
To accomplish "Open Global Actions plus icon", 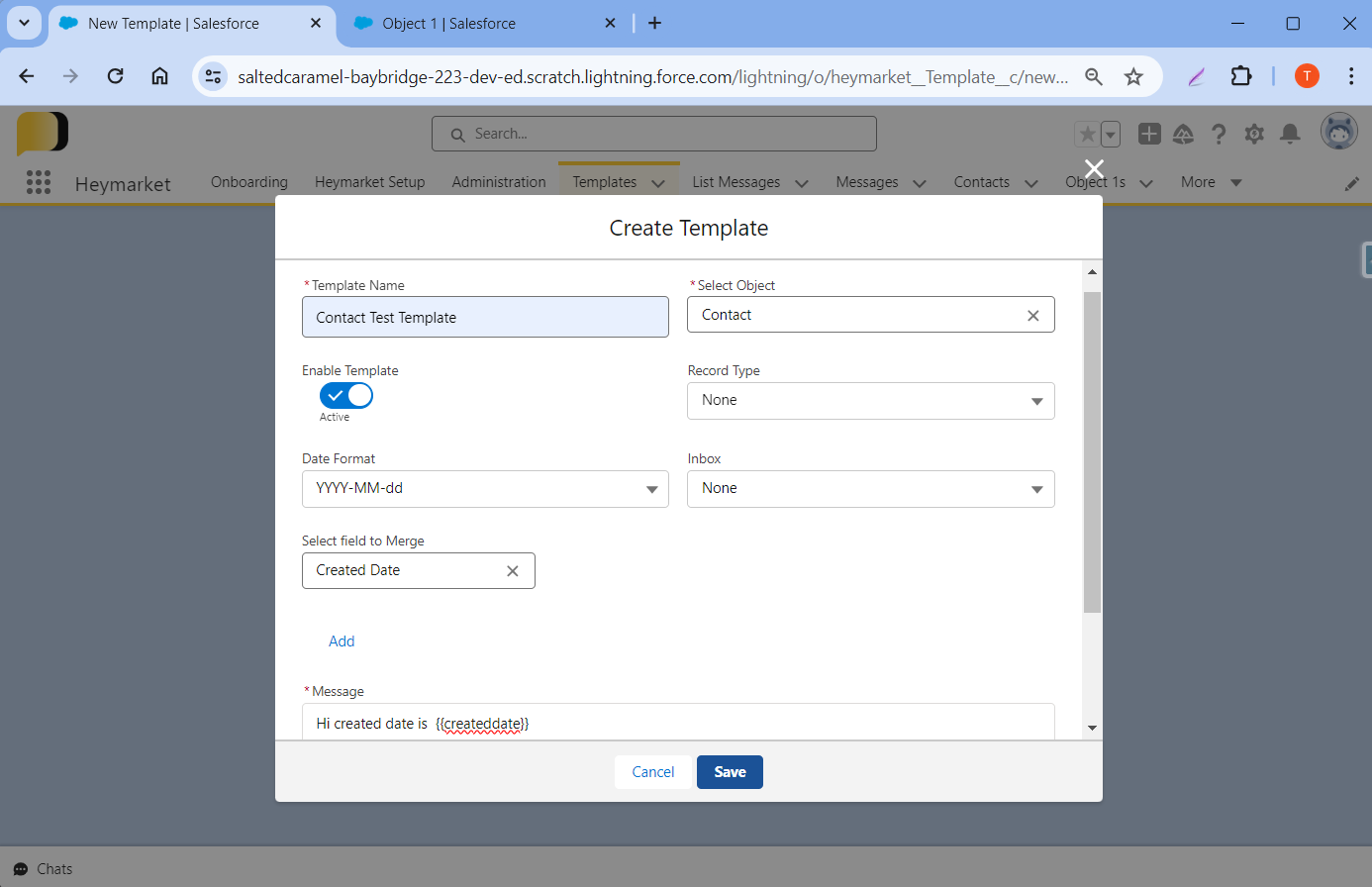I will (x=1149, y=134).
